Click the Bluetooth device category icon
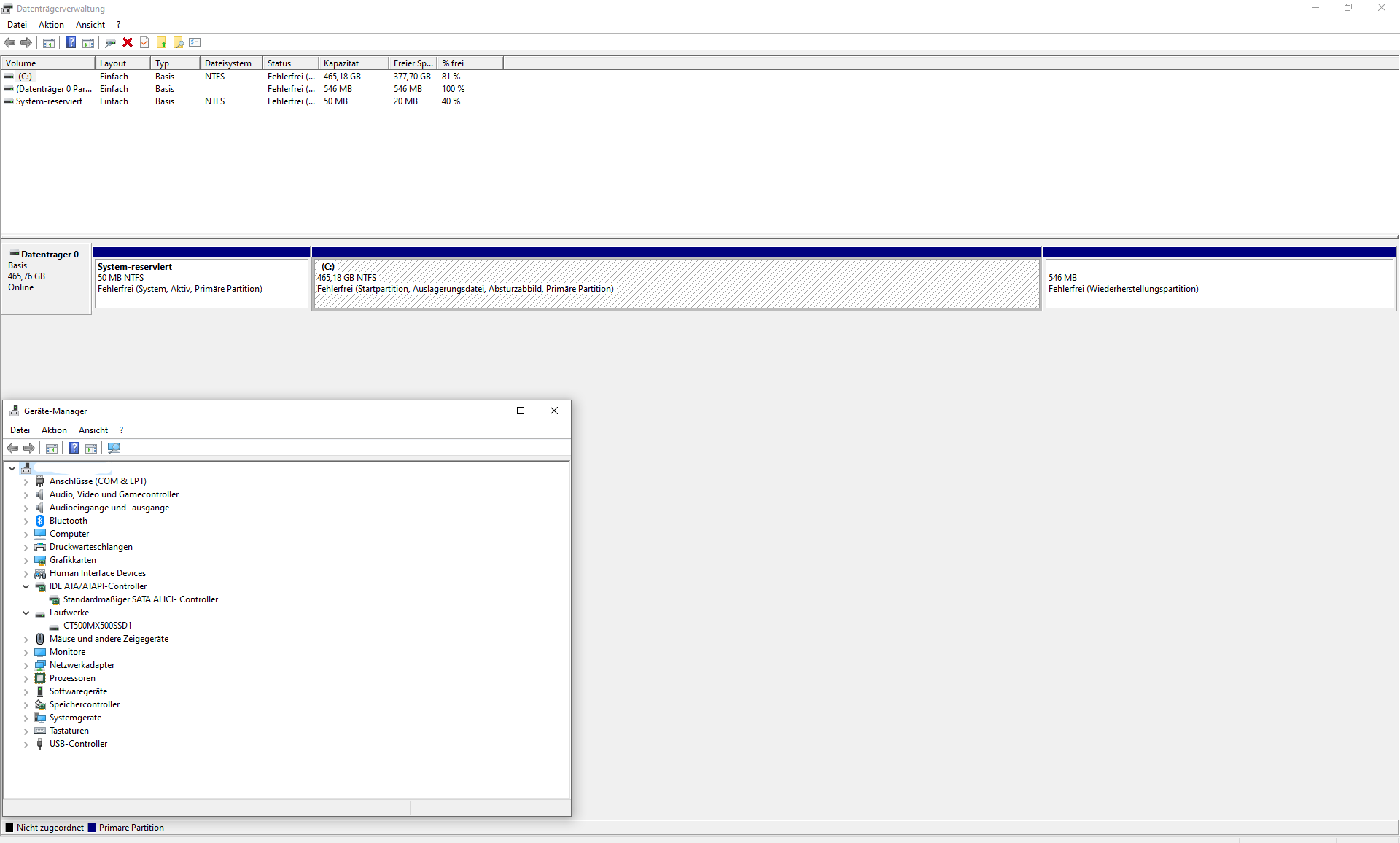Image resolution: width=1400 pixels, height=843 pixels. [x=40, y=521]
